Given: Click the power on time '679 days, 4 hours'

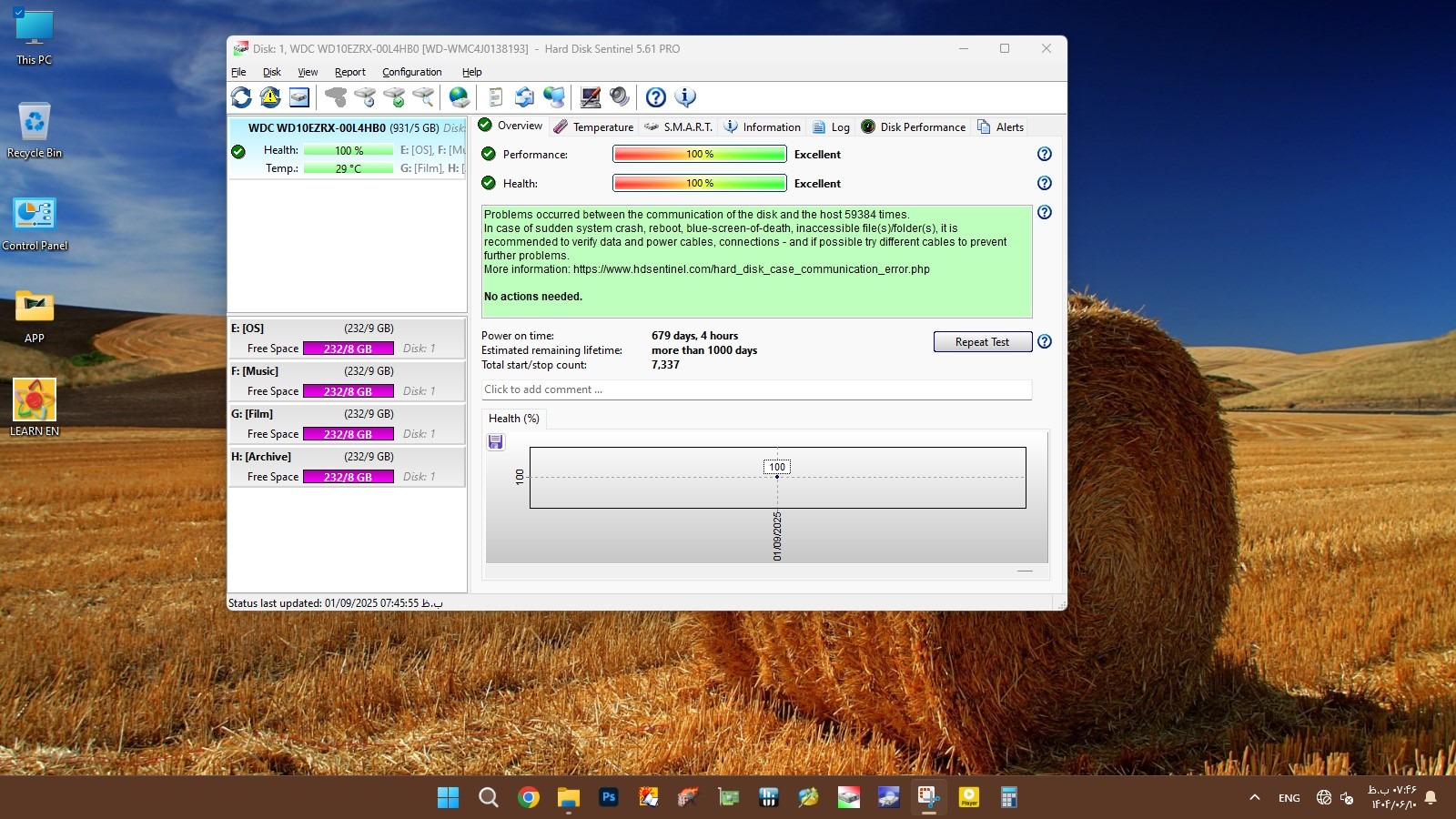Looking at the screenshot, I should 695,336.
